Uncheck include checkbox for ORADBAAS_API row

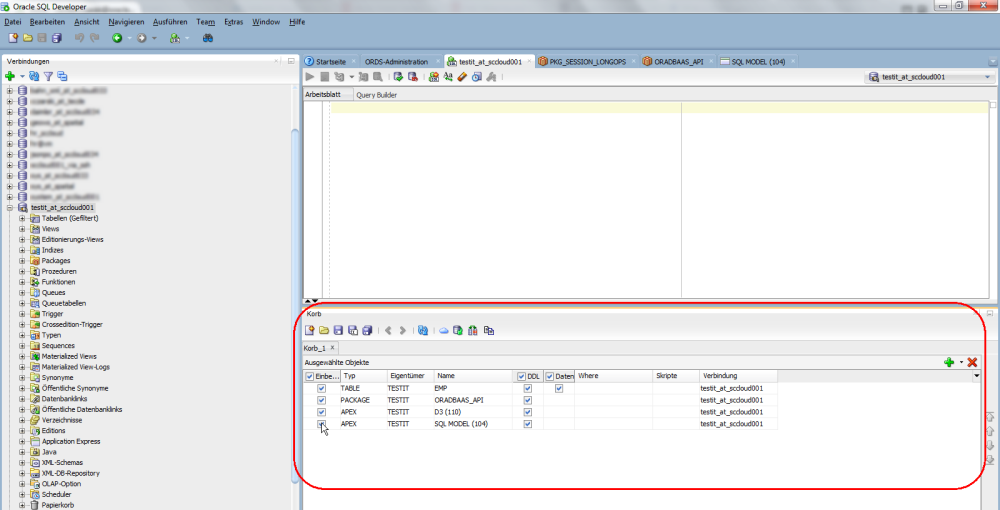coord(321,400)
